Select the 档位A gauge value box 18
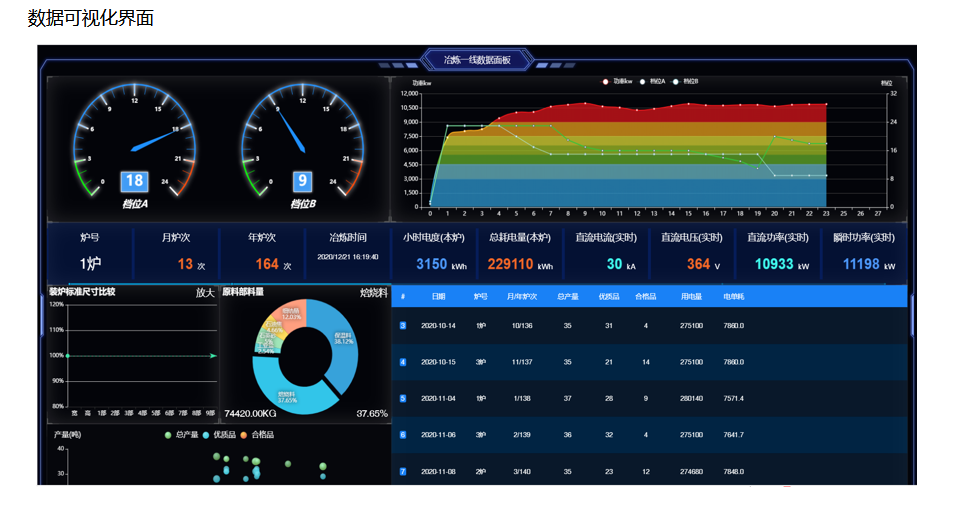954x532 pixels. click(x=134, y=181)
